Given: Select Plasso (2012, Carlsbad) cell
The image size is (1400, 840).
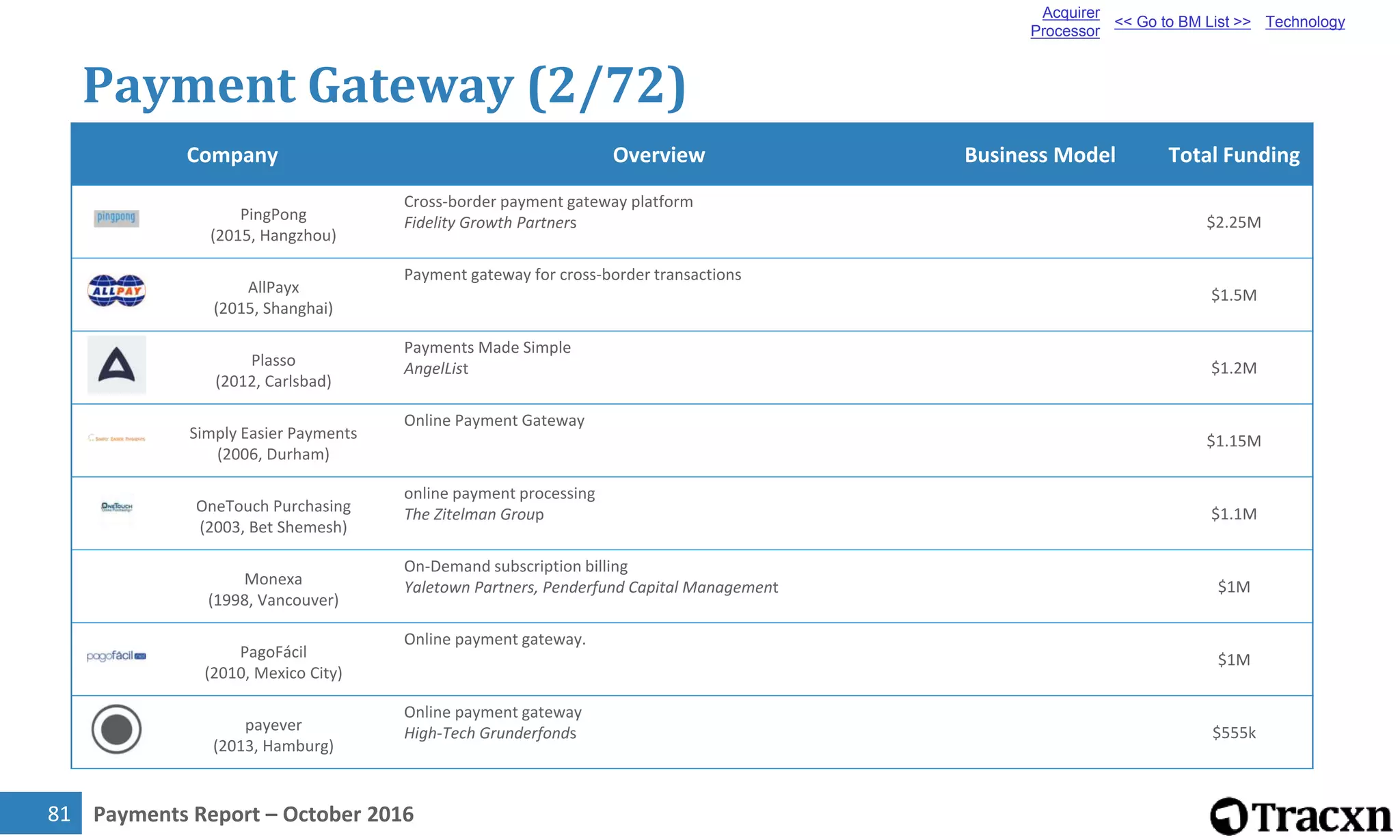Looking at the screenshot, I should pos(273,370).
